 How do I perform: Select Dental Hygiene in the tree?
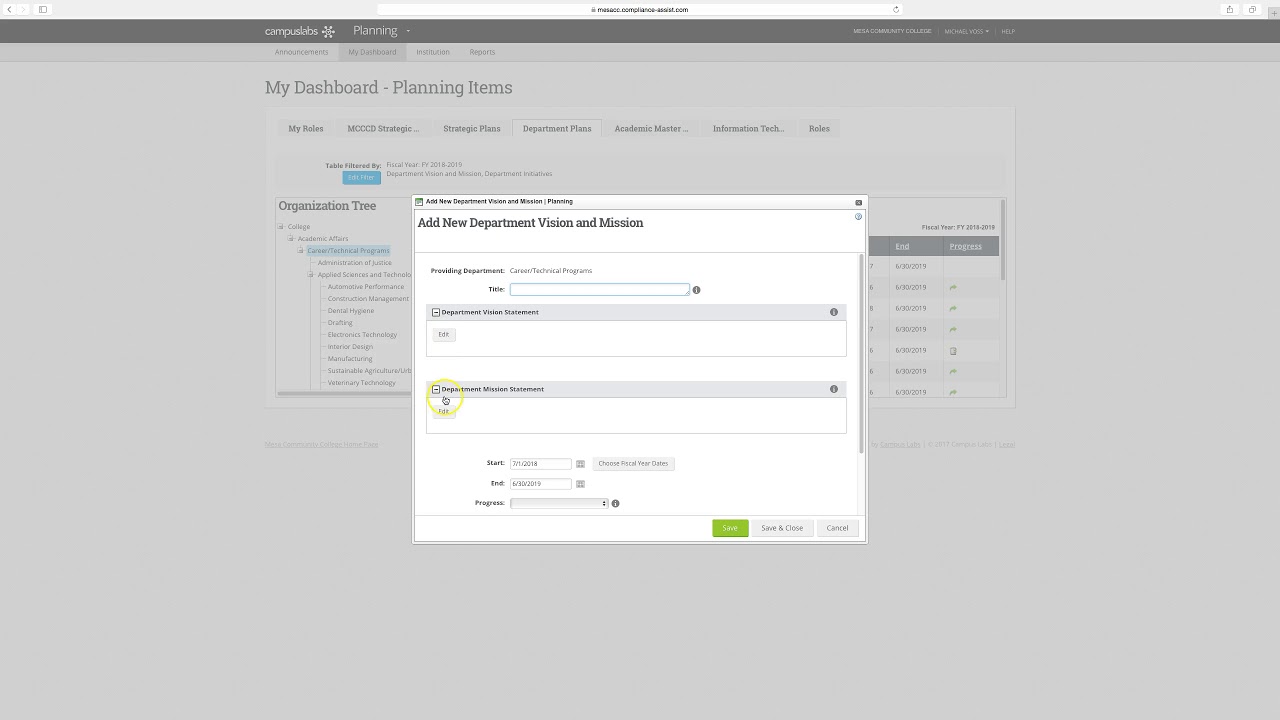tap(351, 311)
